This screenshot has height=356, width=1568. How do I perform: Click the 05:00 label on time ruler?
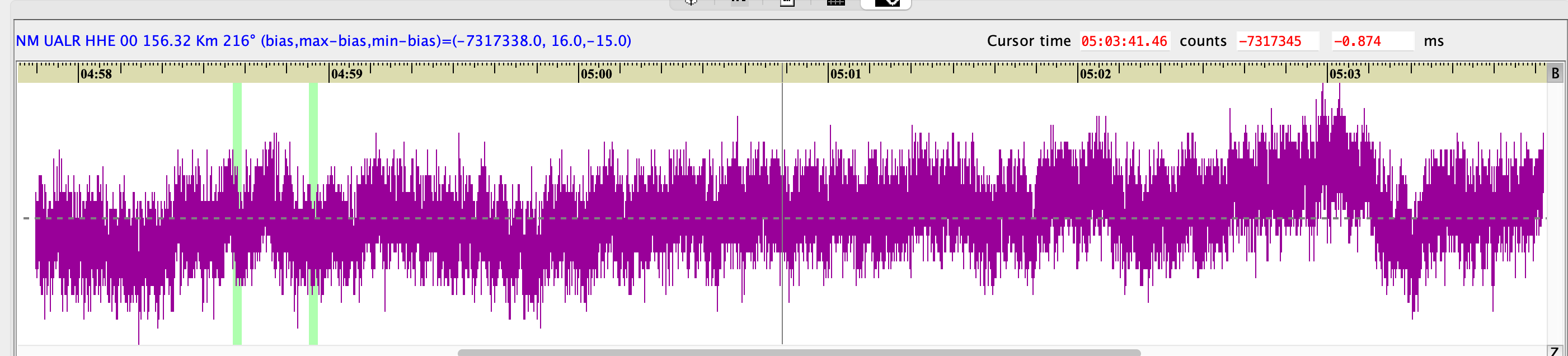pos(596,74)
